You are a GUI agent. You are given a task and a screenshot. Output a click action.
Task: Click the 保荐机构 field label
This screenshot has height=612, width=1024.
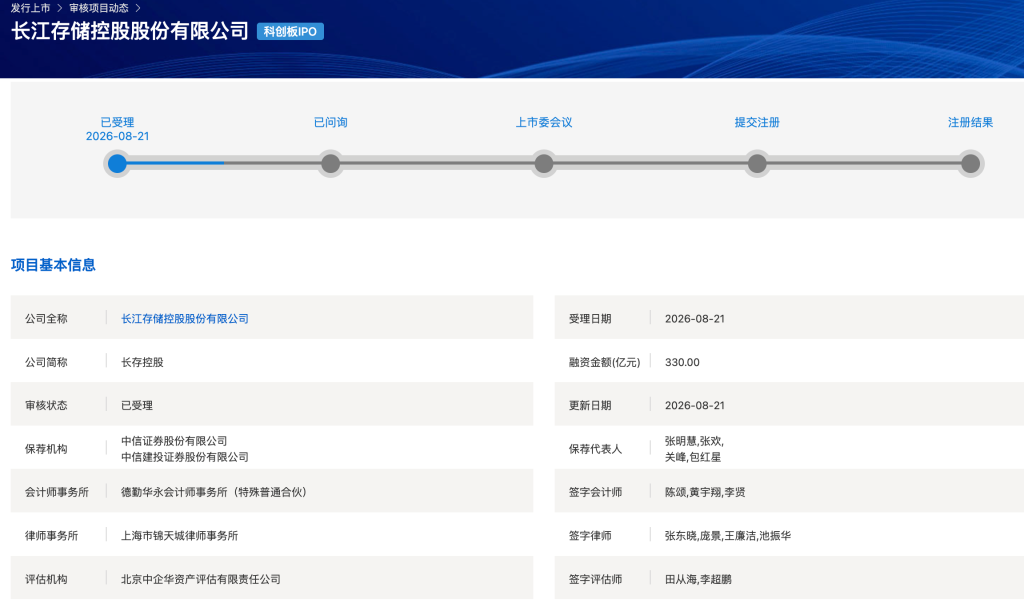[x=46, y=449]
